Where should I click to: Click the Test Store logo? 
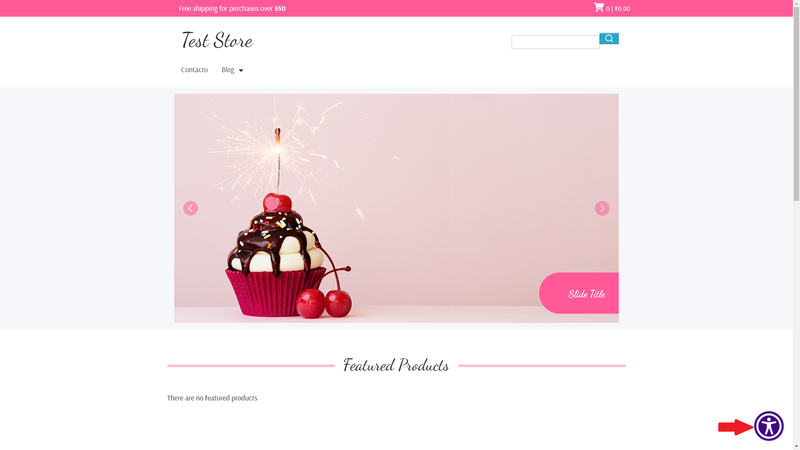coord(217,40)
